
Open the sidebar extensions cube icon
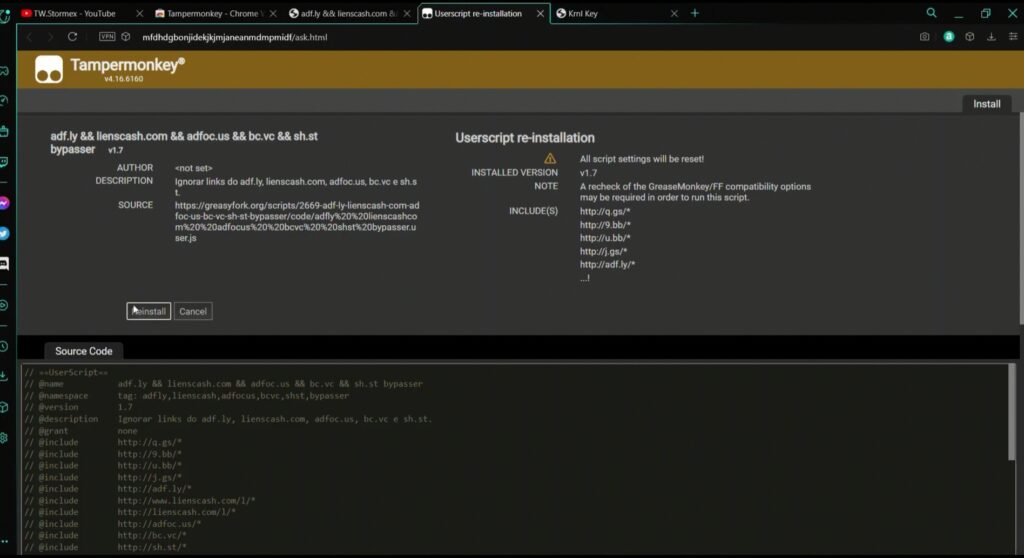[x=4, y=407]
